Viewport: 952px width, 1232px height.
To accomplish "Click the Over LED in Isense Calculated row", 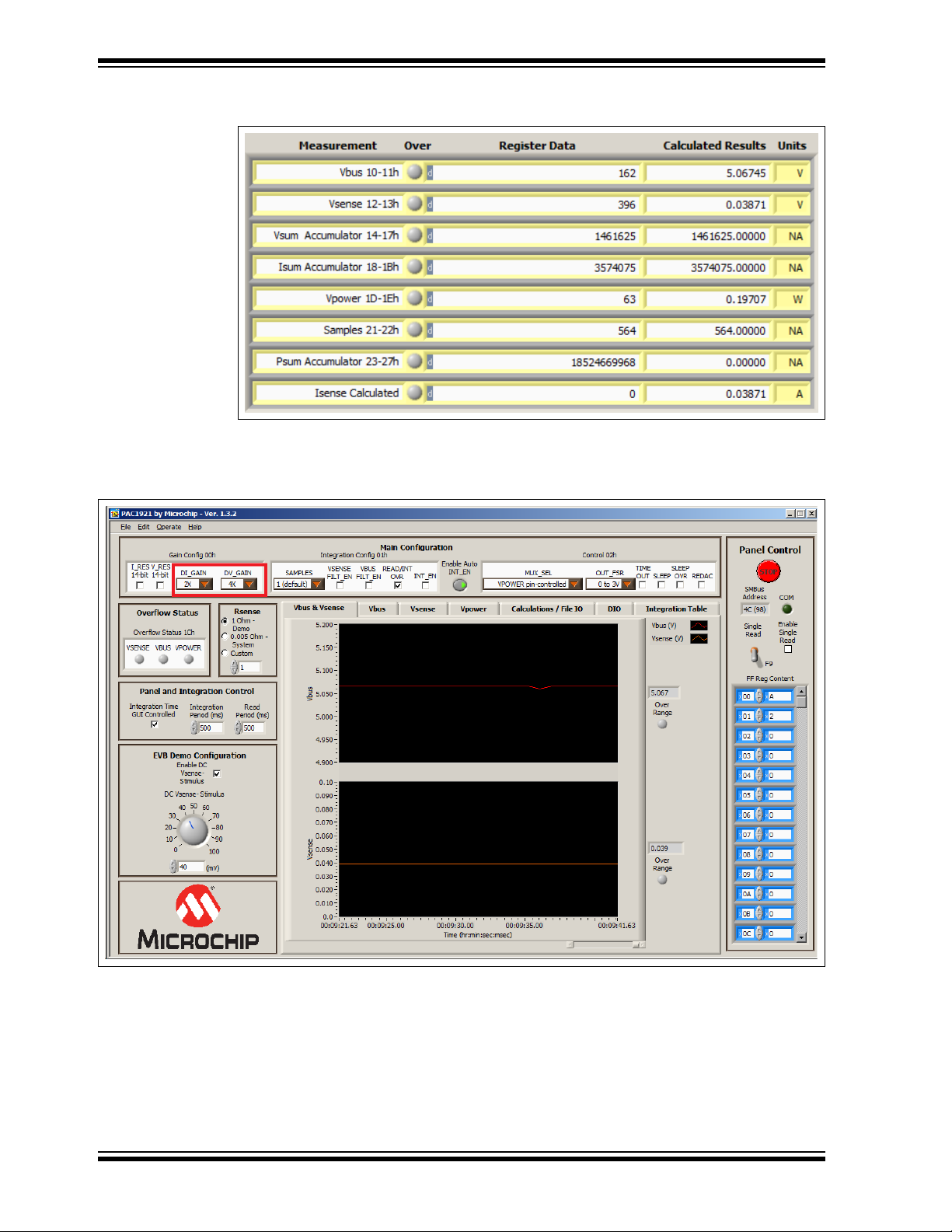I will tap(415, 393).
